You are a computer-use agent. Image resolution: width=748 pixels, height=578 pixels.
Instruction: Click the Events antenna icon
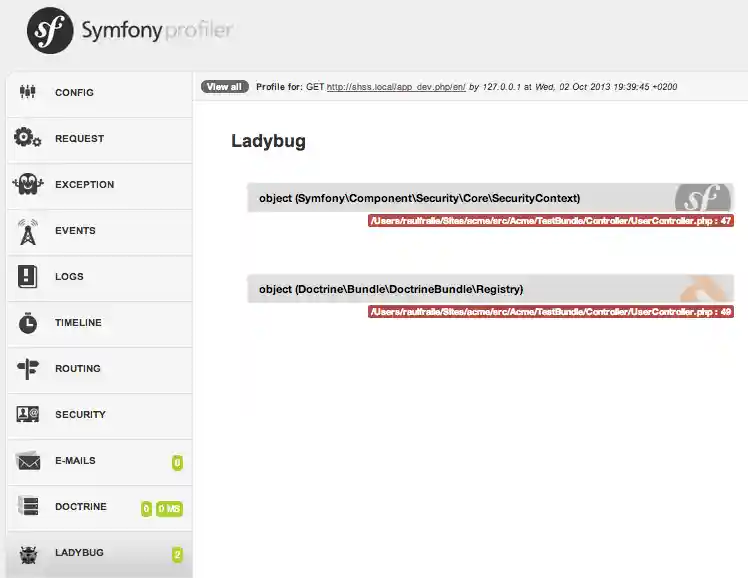tap(28, 232)
